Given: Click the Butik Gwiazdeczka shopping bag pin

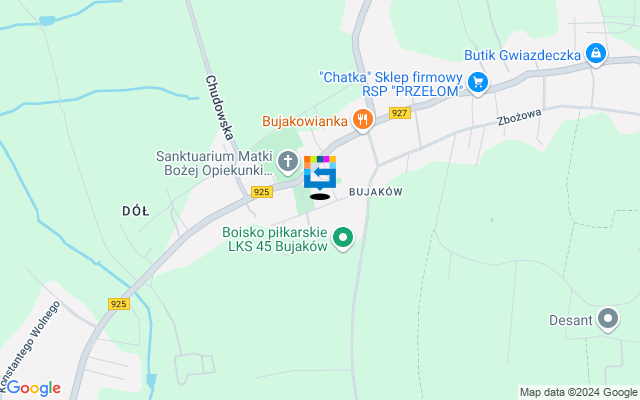Looking at the screenshot, I should pos(596,54).
